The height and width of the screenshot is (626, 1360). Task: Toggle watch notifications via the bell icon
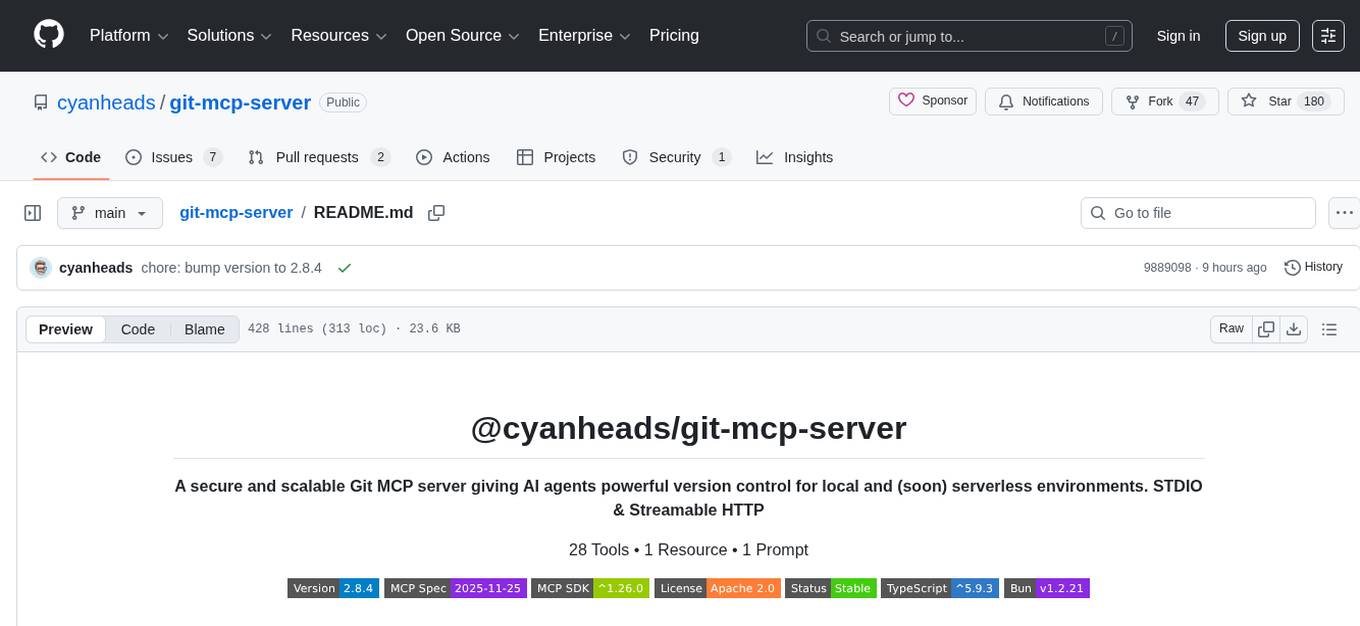point(1043,101)
